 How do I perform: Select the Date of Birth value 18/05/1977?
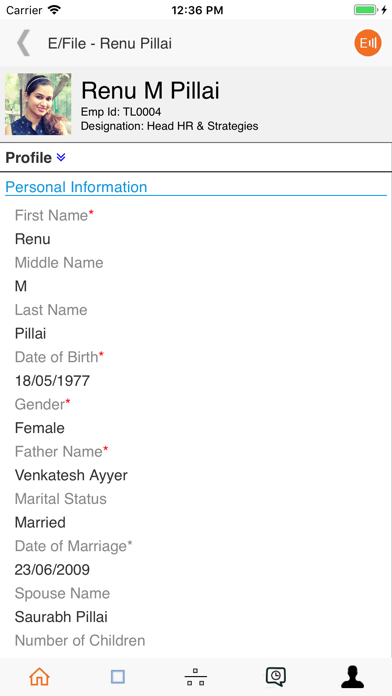[x=52, y=381]
